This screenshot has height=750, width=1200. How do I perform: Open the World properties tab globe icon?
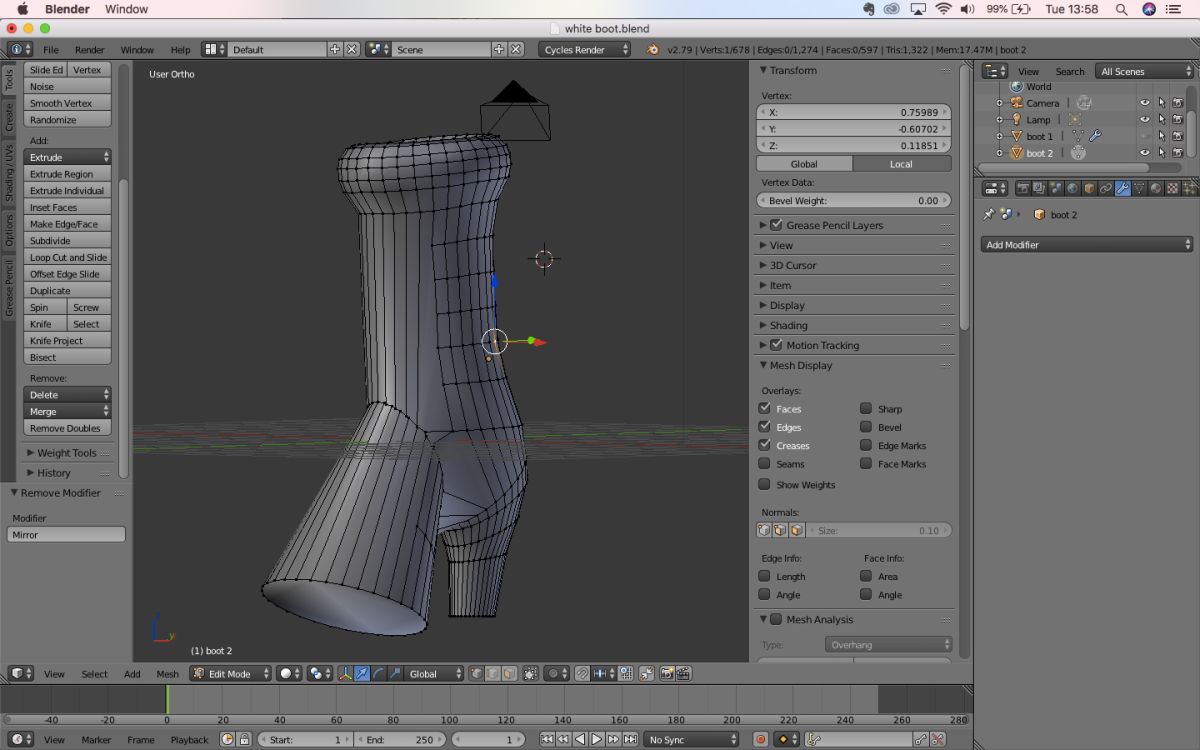pyautogui.click(x=1072, y=188)
